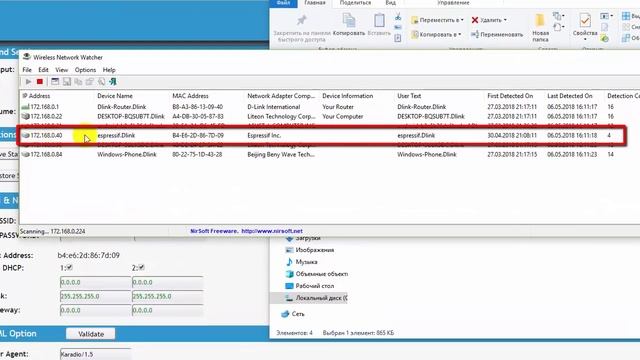The width and height of the screenshot is (640, 360).
Task: Switch to the Поделиться tab in Explorer
Action: click(355, 3)
